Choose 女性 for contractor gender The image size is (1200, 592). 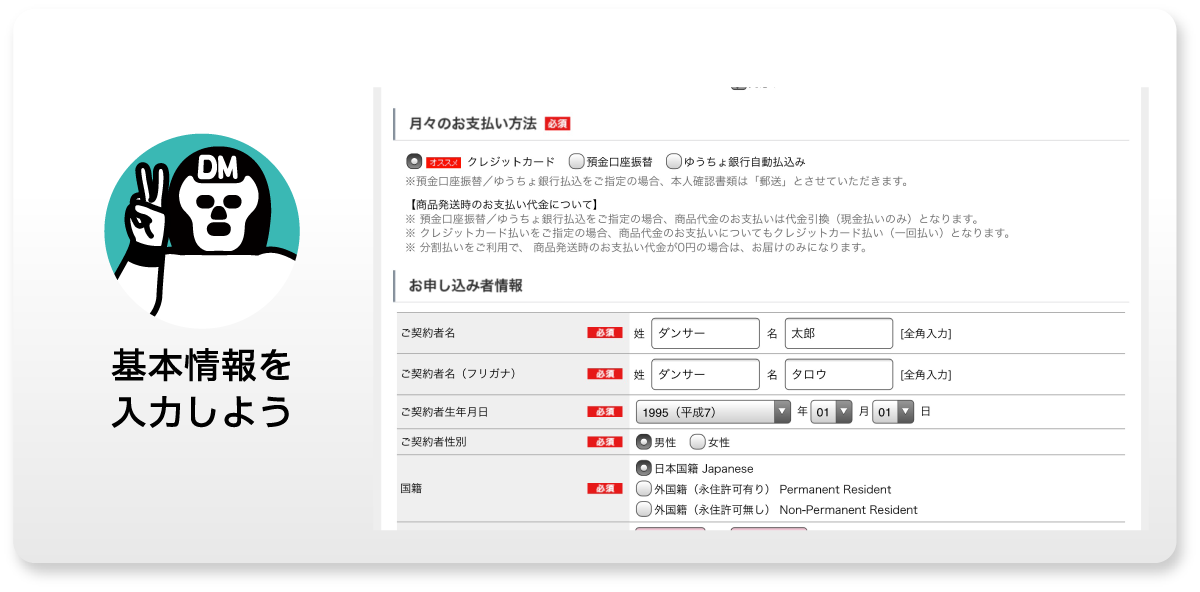pyautogui.click(x=697, y=442)
